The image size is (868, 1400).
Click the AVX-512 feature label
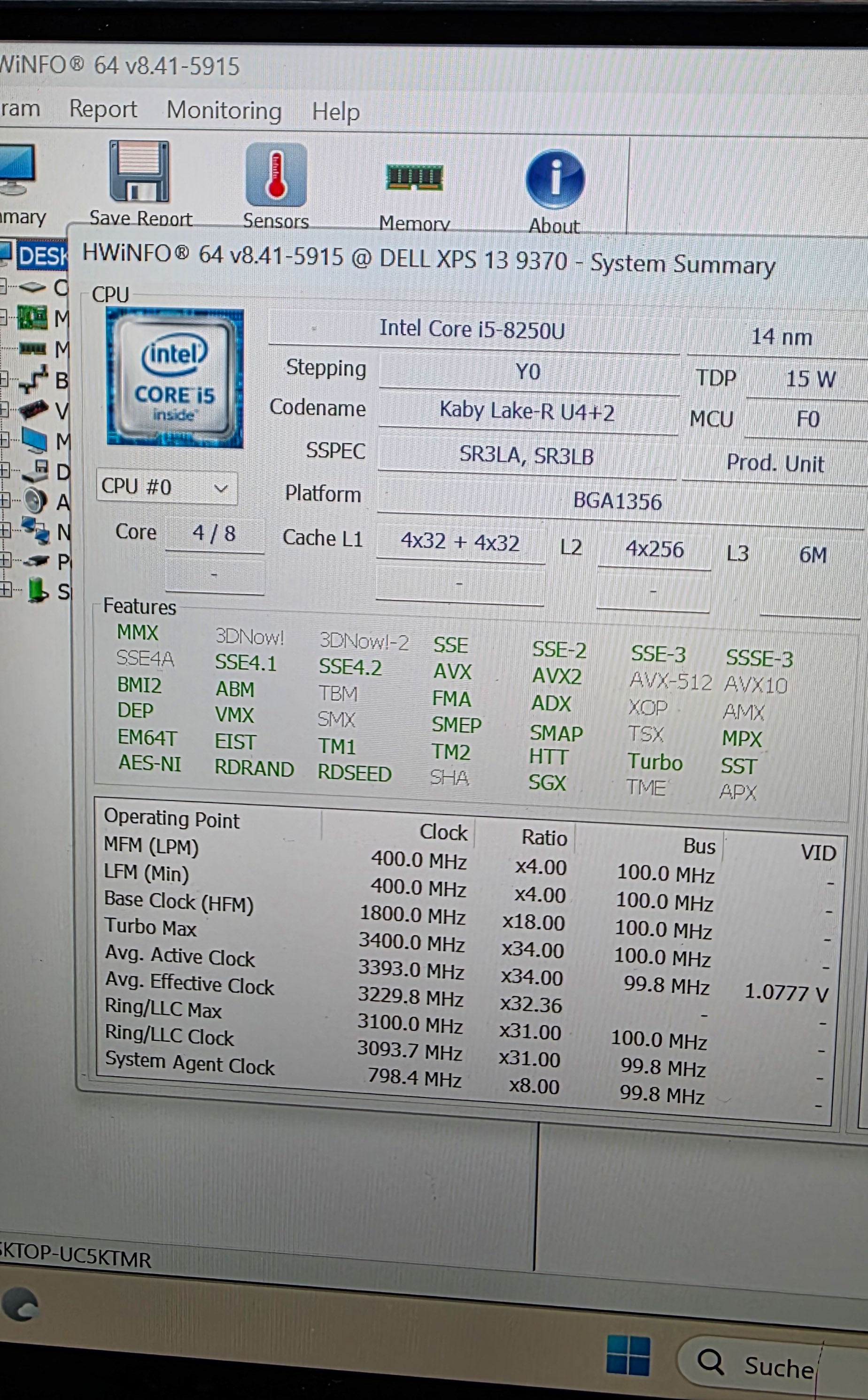(671, 681)
